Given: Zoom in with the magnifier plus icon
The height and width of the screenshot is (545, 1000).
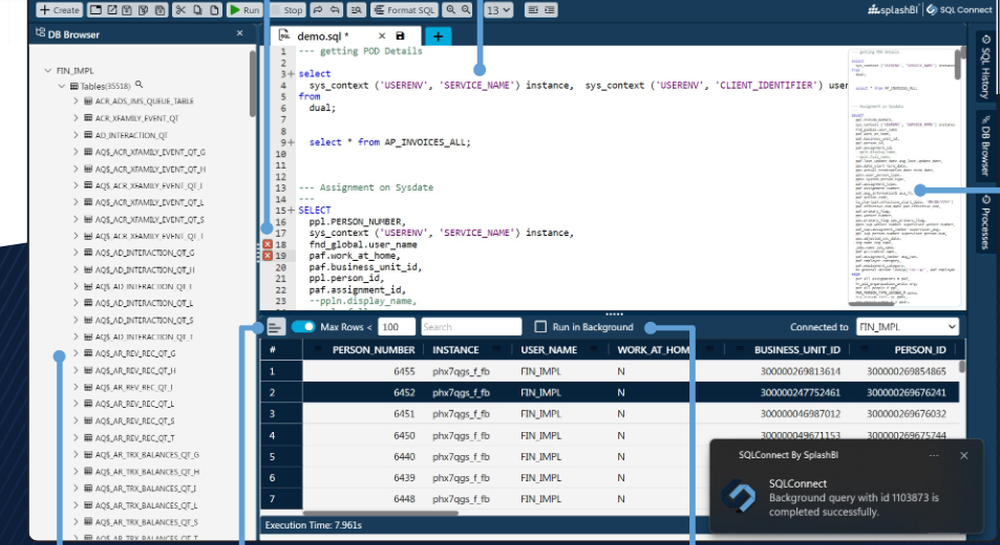Looking at the screenshot, I should point(451,10).
